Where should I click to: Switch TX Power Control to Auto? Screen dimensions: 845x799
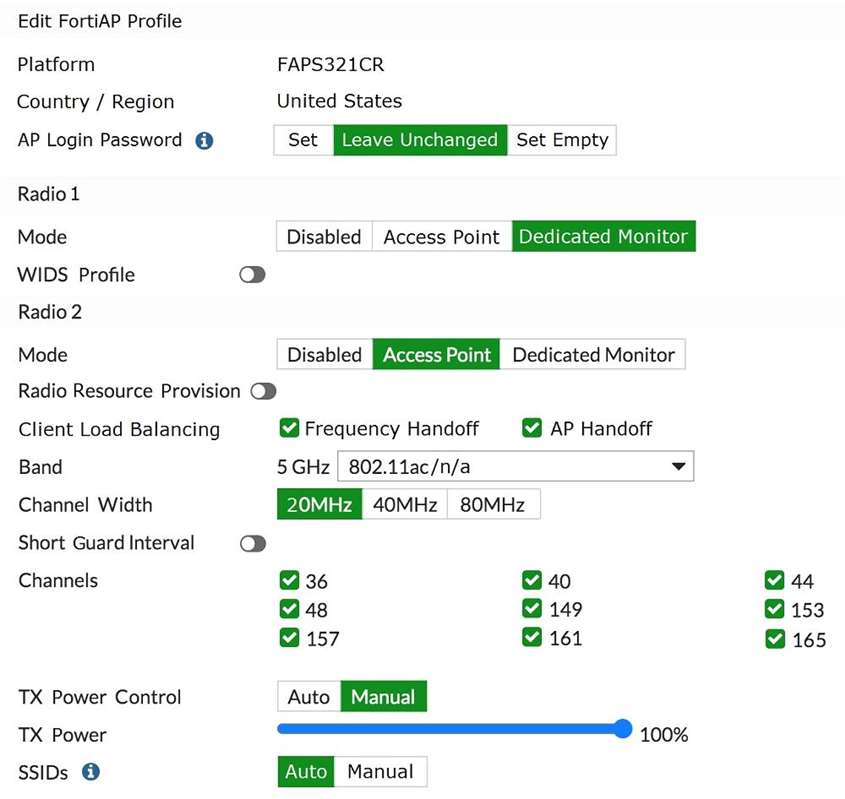[x=309, y=697]
